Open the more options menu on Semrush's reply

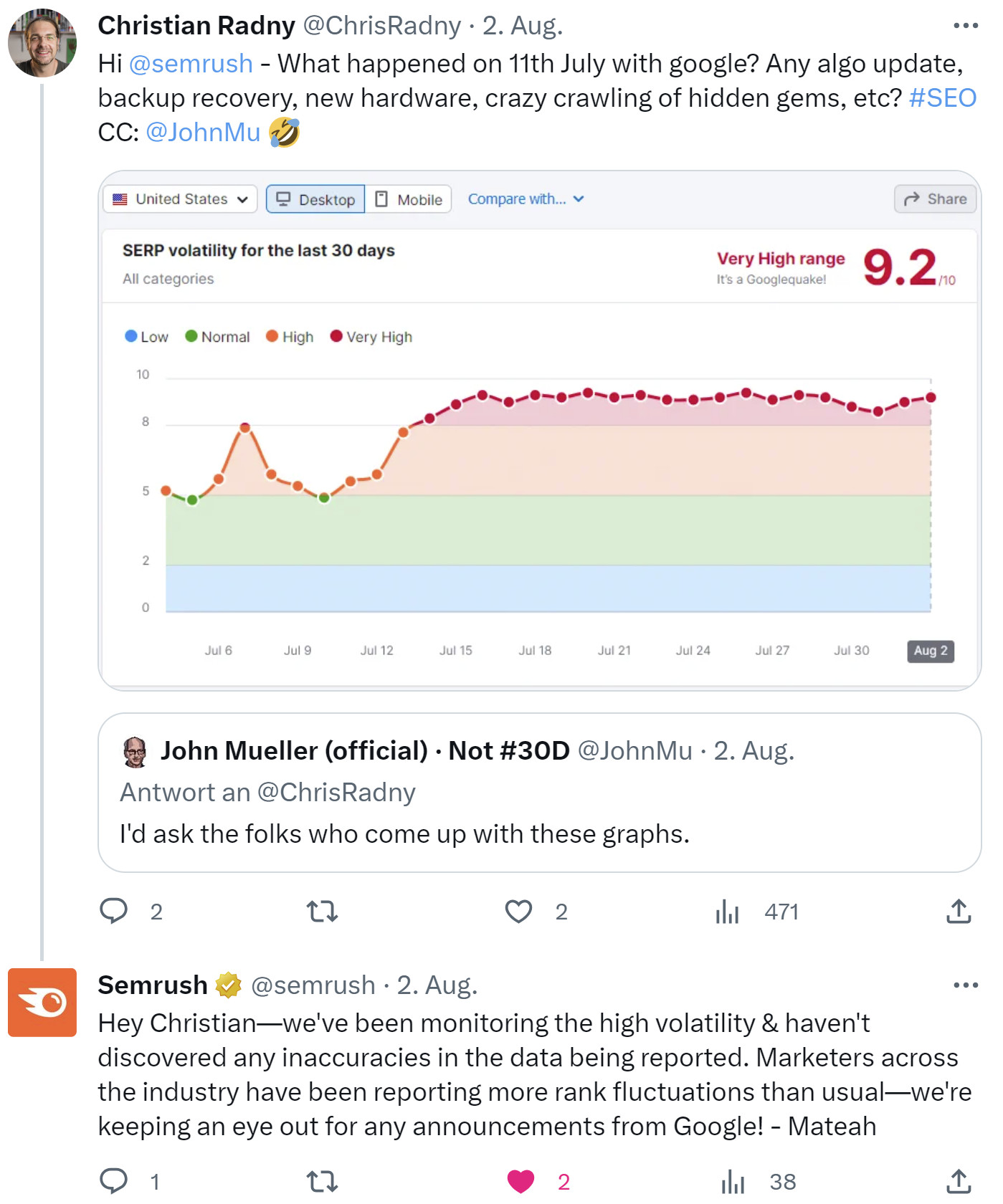pos(965,985)
